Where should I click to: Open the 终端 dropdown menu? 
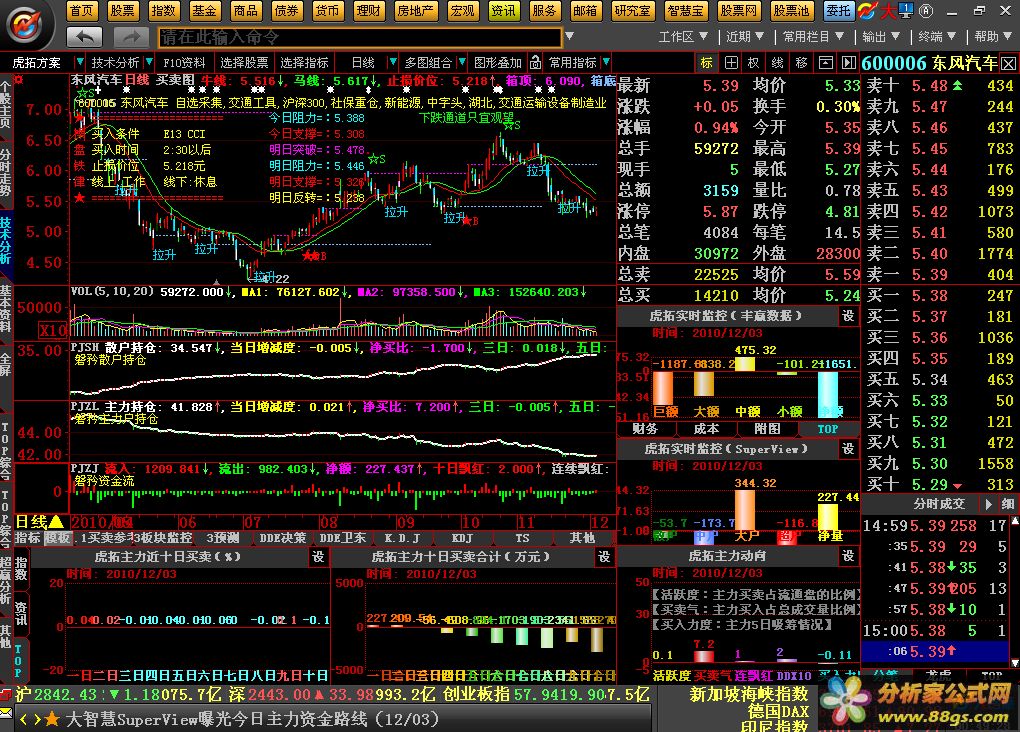point(937,36)
